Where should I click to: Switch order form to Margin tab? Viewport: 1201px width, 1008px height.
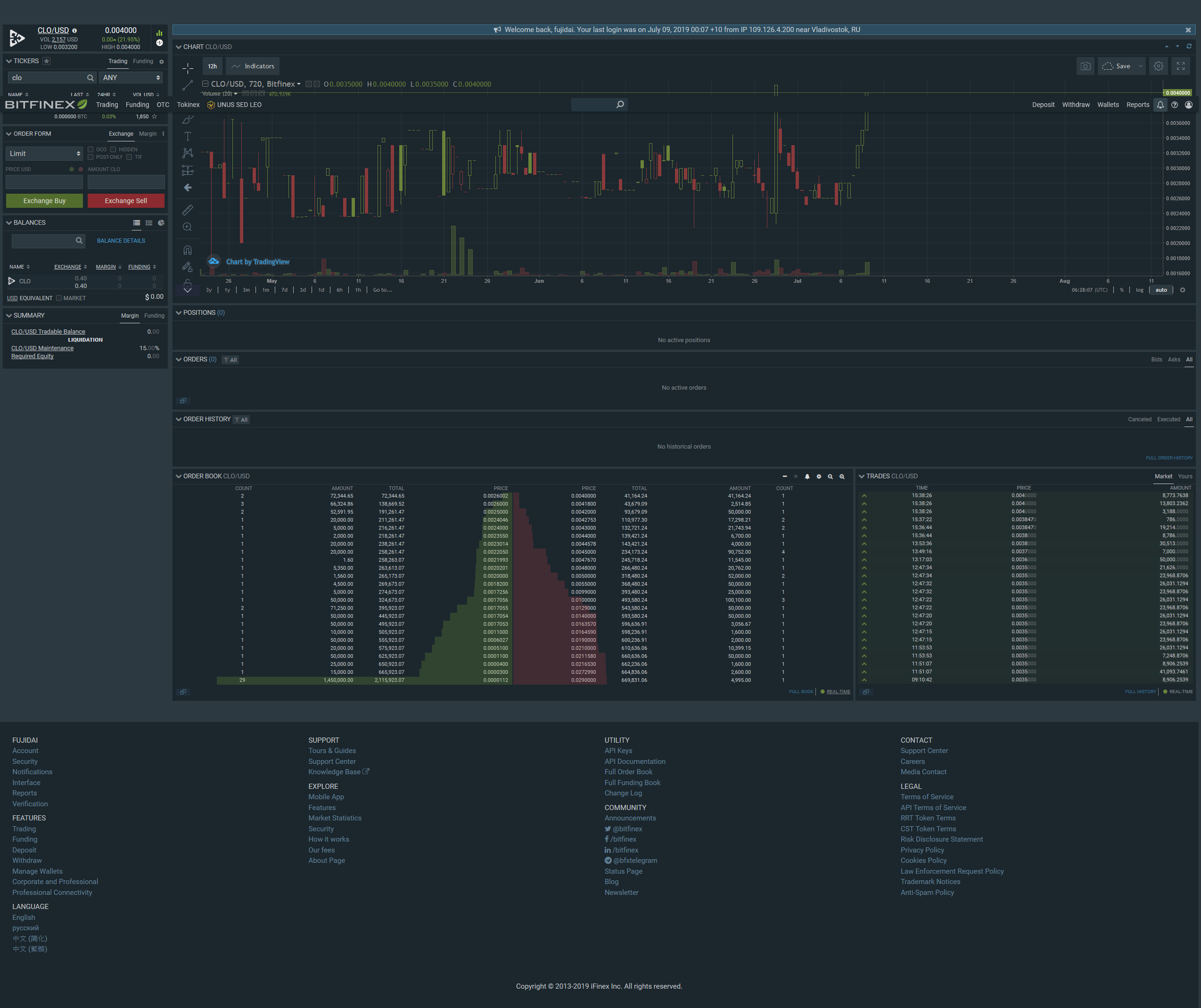148,134
